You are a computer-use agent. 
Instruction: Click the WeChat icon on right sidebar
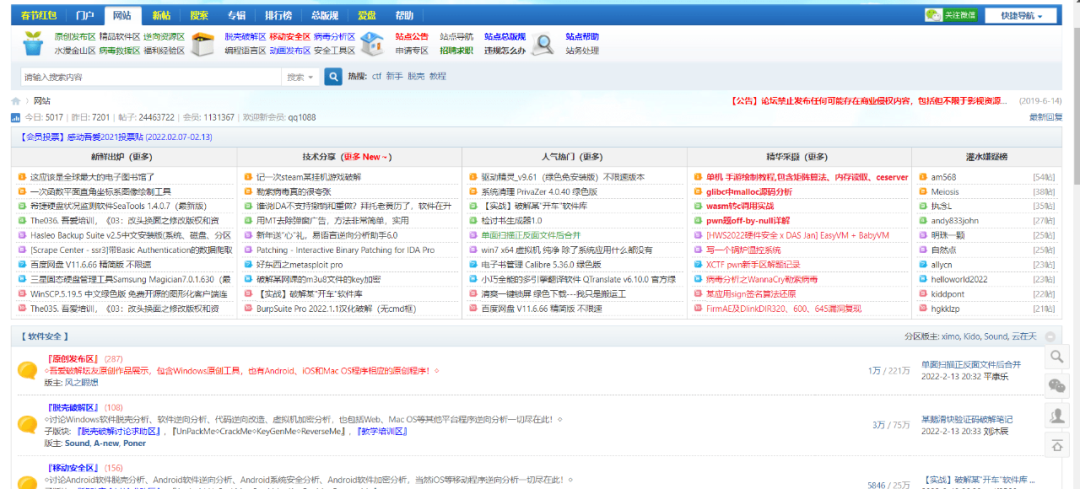[1057, 386]
